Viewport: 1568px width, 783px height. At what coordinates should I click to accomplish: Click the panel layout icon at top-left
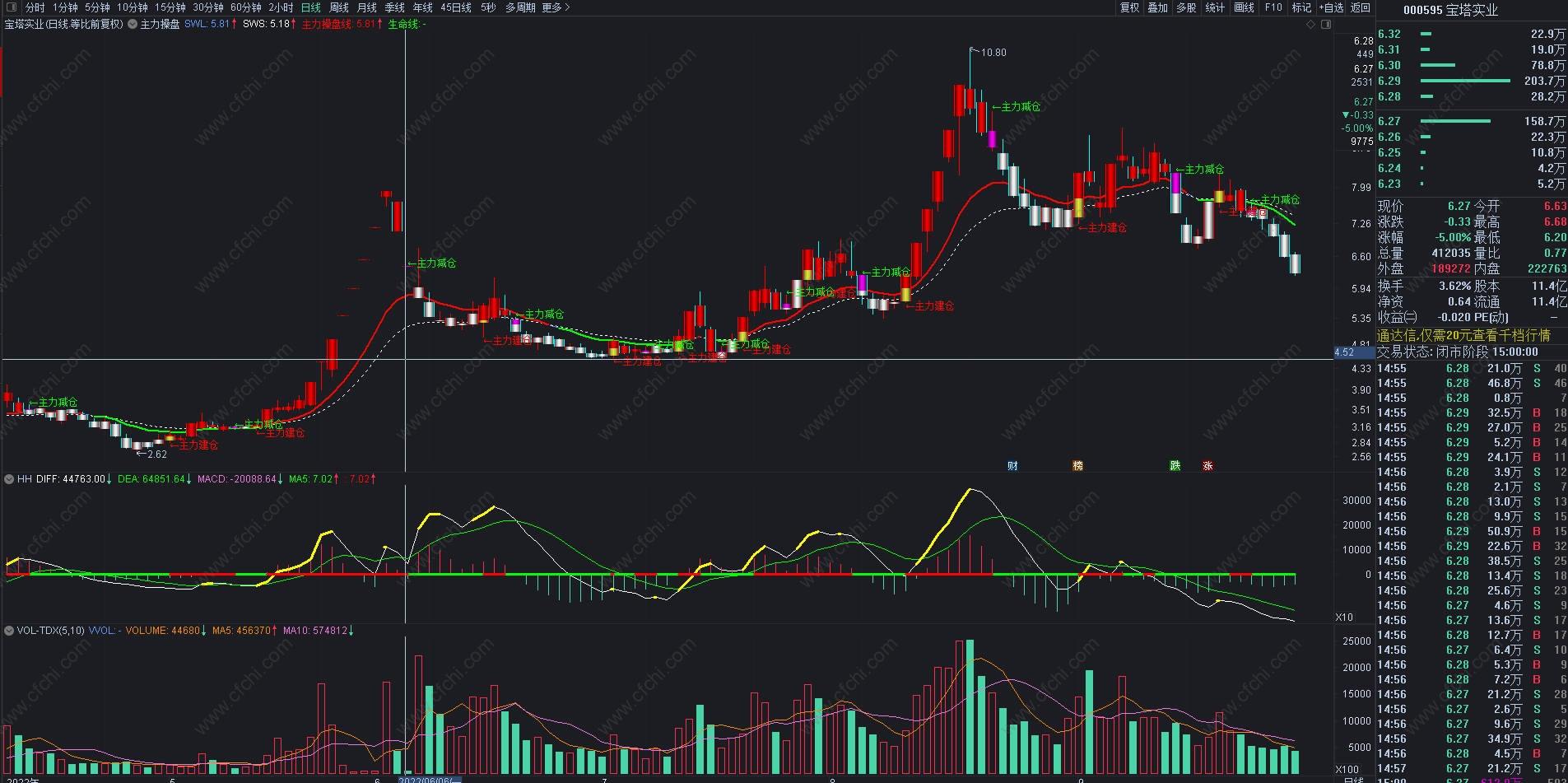coord(12,7)
